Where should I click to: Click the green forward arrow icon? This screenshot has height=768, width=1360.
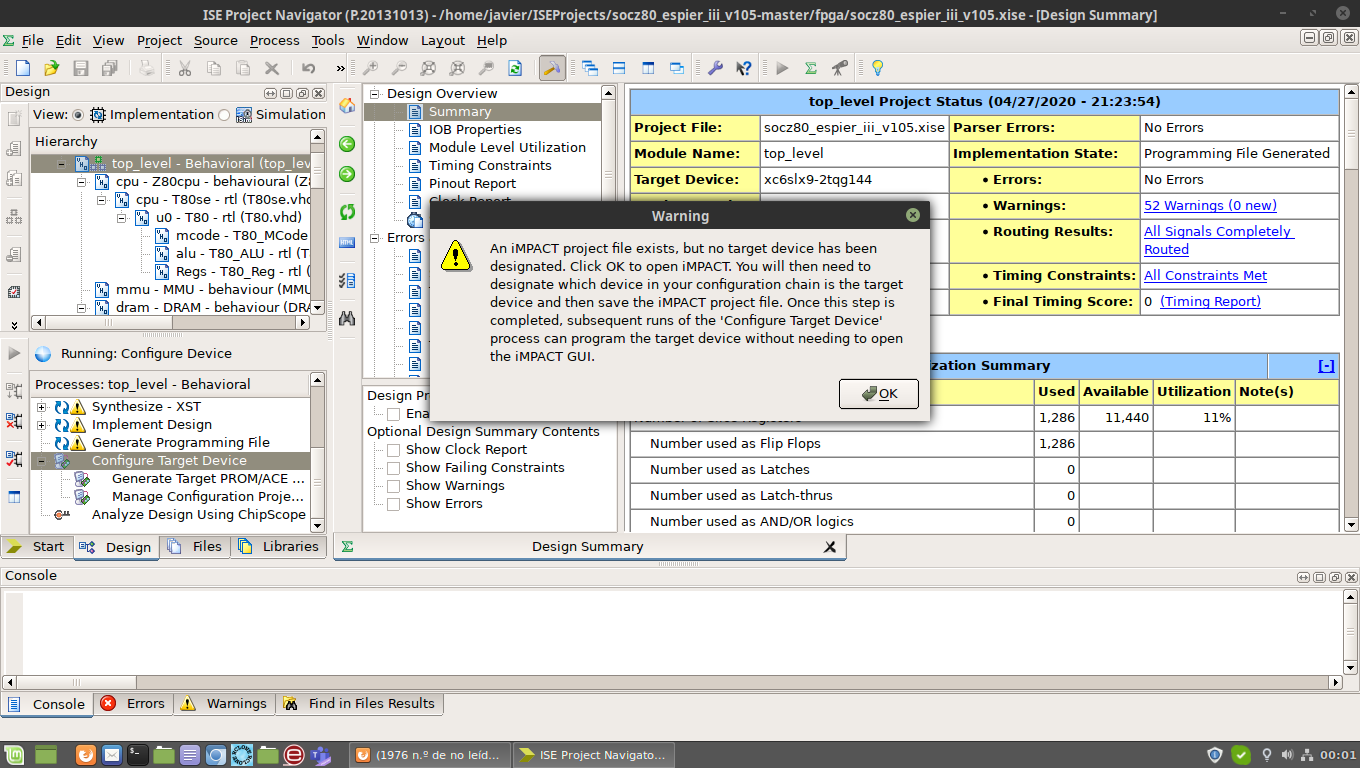pyautogui.click(x=347, y=174)
